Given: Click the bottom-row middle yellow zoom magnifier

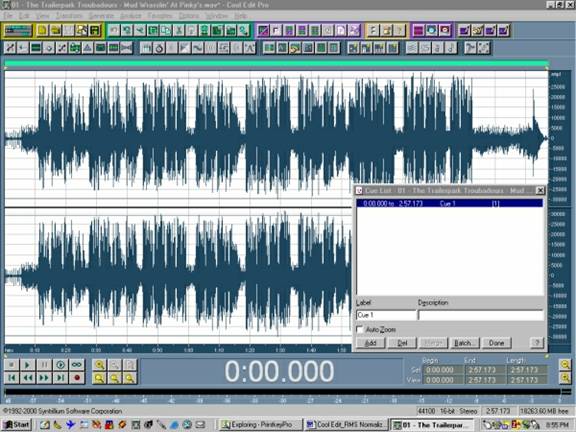Looking at the screenshot, I should tap(115, 378).
